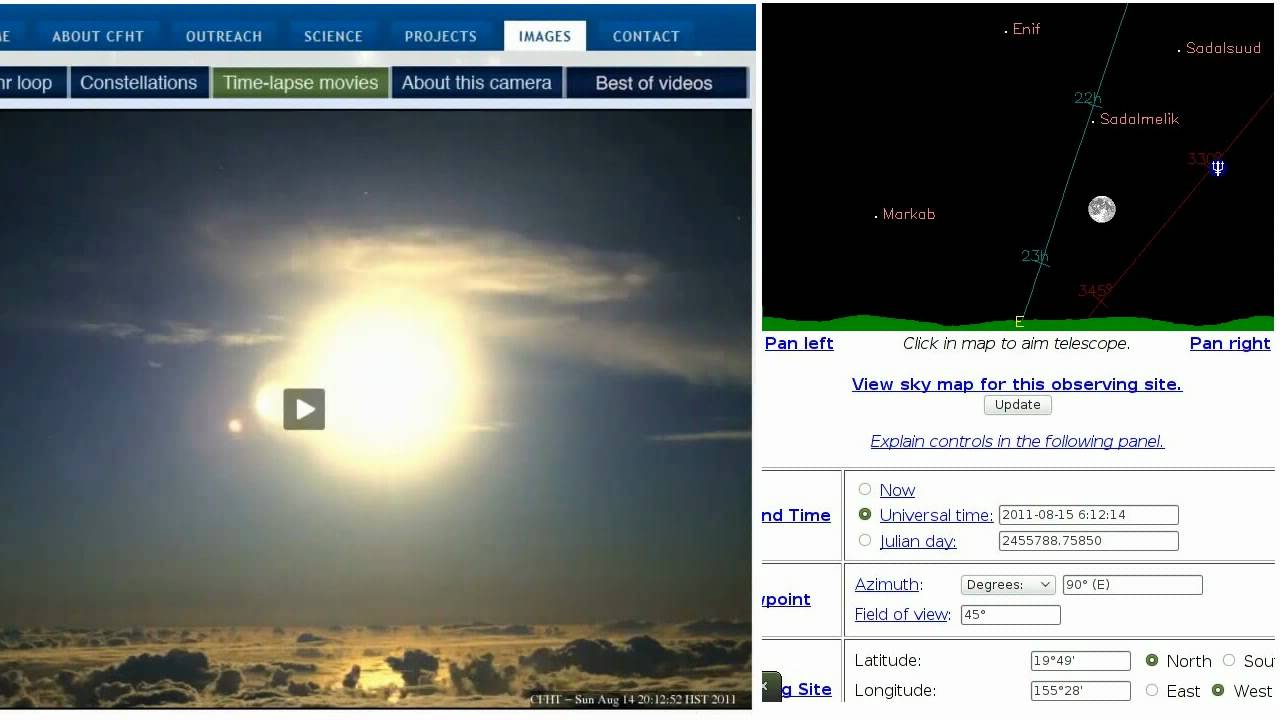
Task: Open the SCIENCE menu
Action: click(333, 36)
